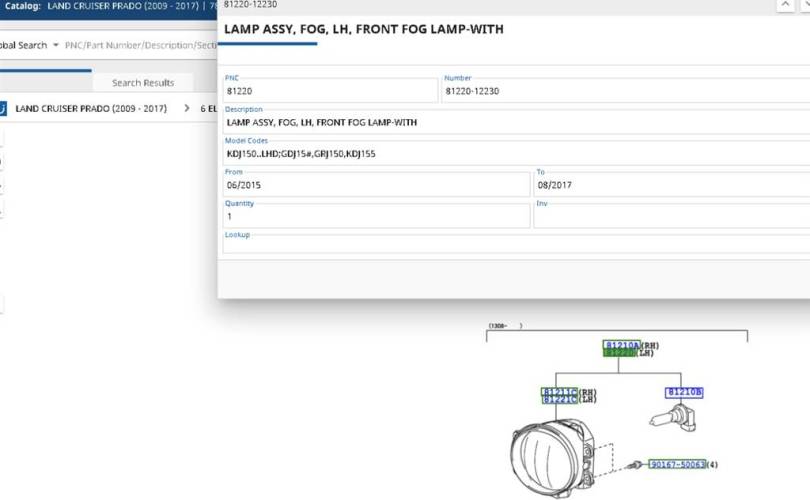Image resolution: width=810 pixels, height=500 pixels.
Task: Click the Quantity field
Action: click(376, 216)
